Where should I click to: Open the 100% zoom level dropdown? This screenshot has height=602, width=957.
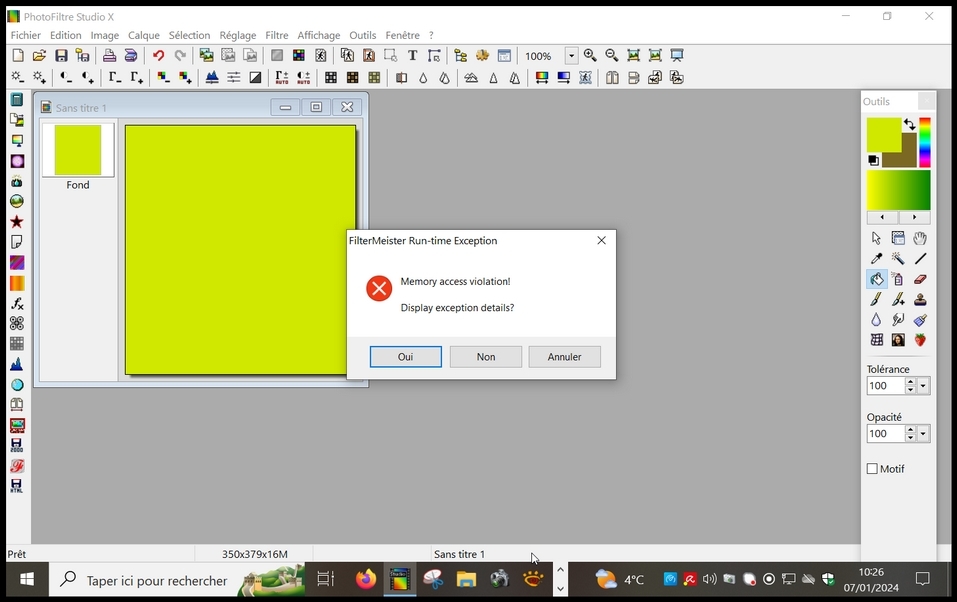(571, 56)
